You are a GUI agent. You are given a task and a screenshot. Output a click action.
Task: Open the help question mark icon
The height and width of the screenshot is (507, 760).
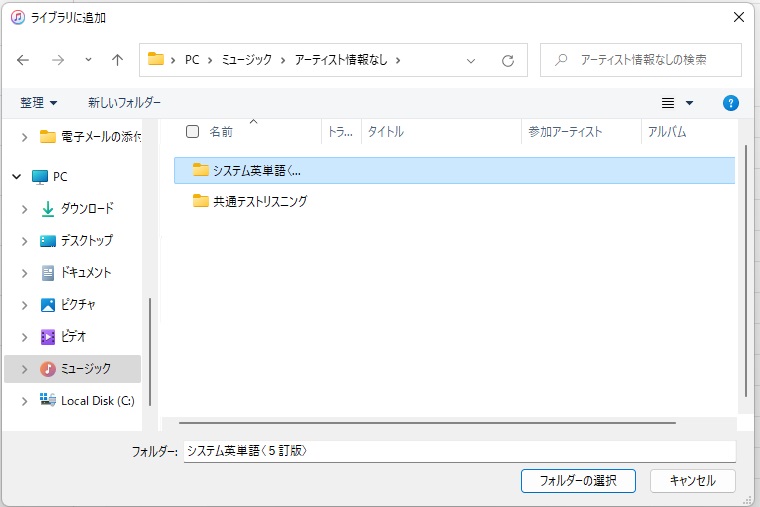pos(730,103)
